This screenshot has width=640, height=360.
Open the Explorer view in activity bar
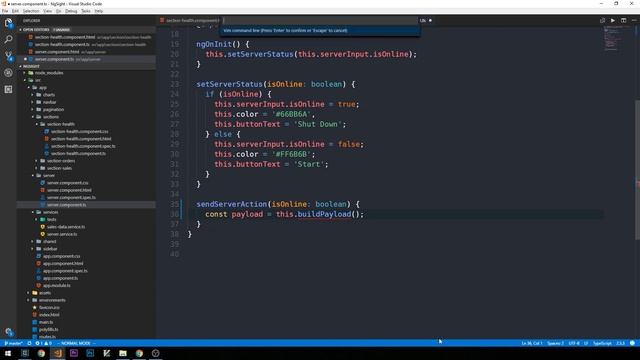tap(8, 22)
